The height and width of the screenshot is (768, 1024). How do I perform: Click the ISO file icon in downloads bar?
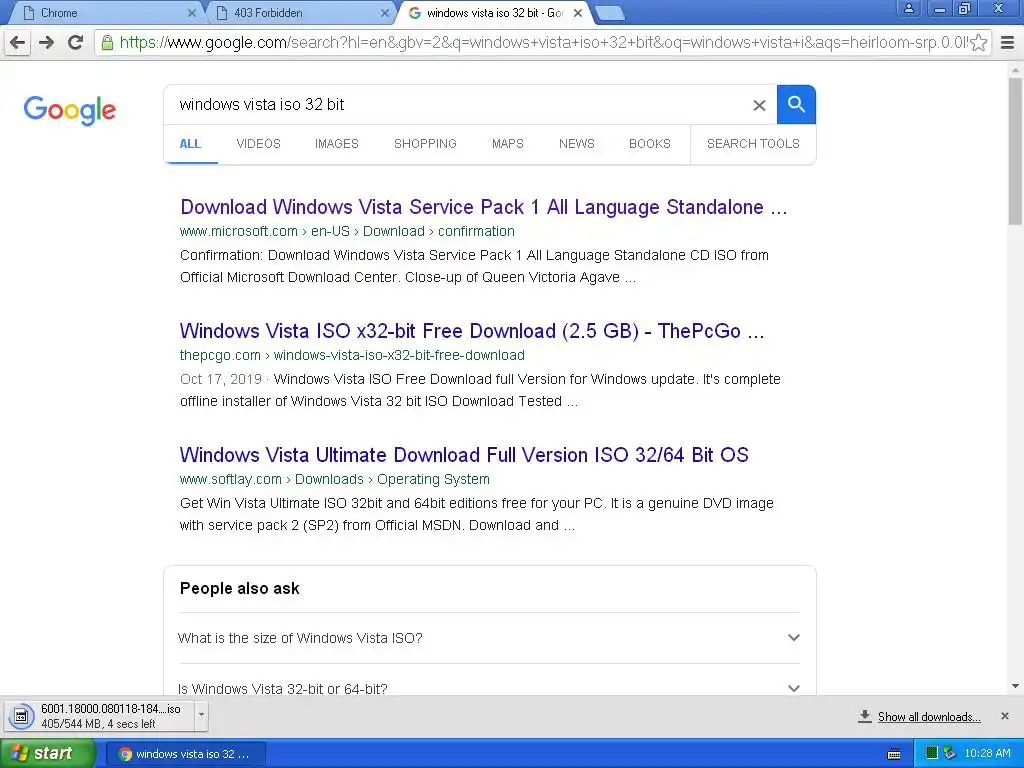coord(21,716)
